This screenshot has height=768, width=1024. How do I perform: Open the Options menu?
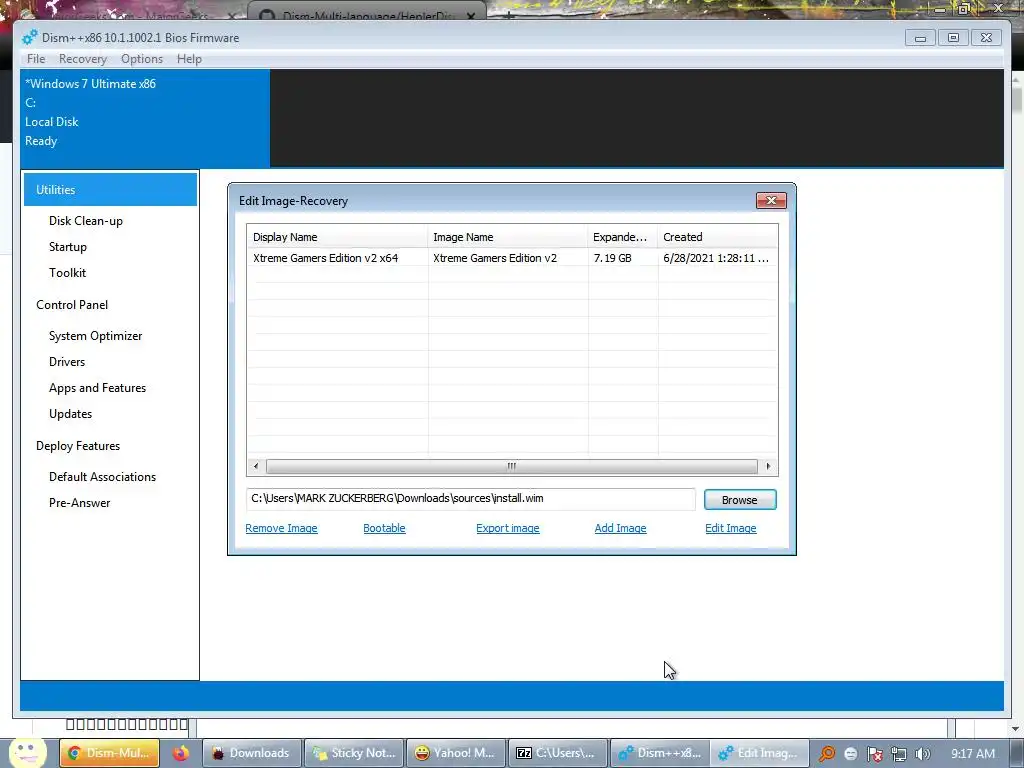click(142, 59)
